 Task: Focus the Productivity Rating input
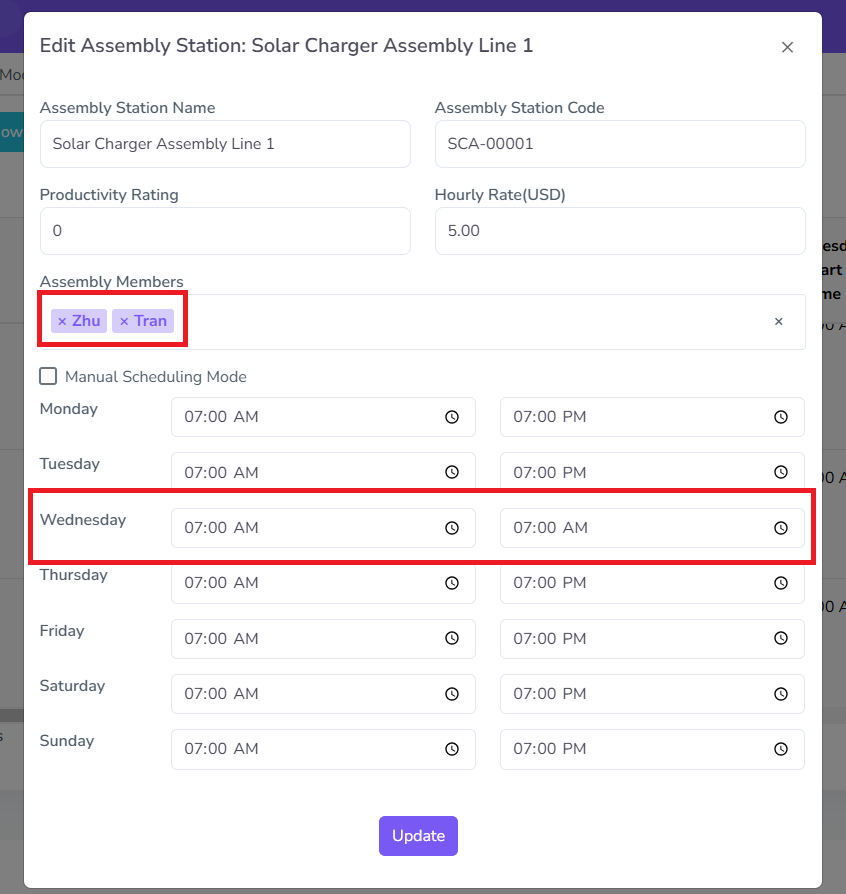pos(225,231)
